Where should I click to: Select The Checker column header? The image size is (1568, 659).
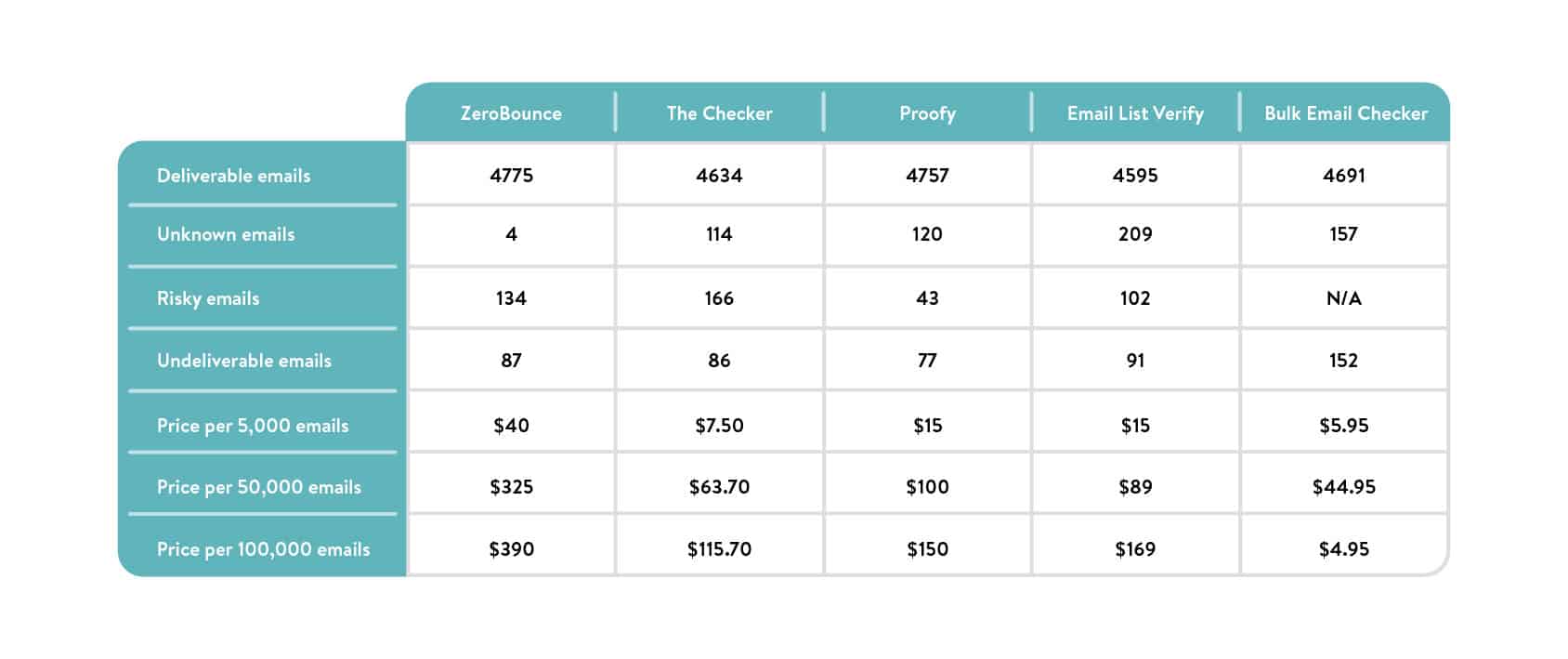coord(719,113)
